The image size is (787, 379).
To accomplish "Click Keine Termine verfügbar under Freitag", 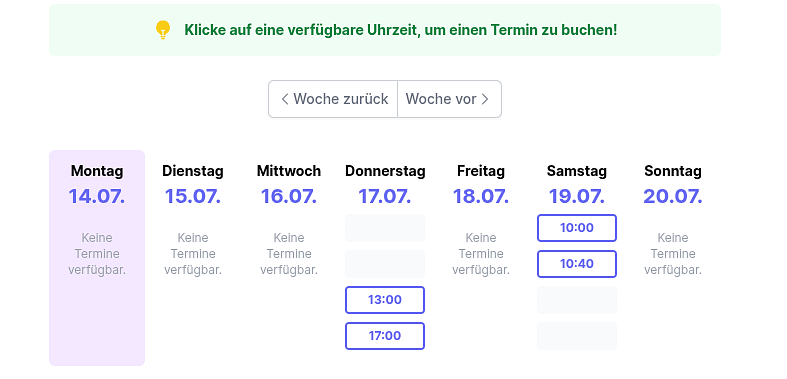I will pyautogui.click(x=481, y=254).
